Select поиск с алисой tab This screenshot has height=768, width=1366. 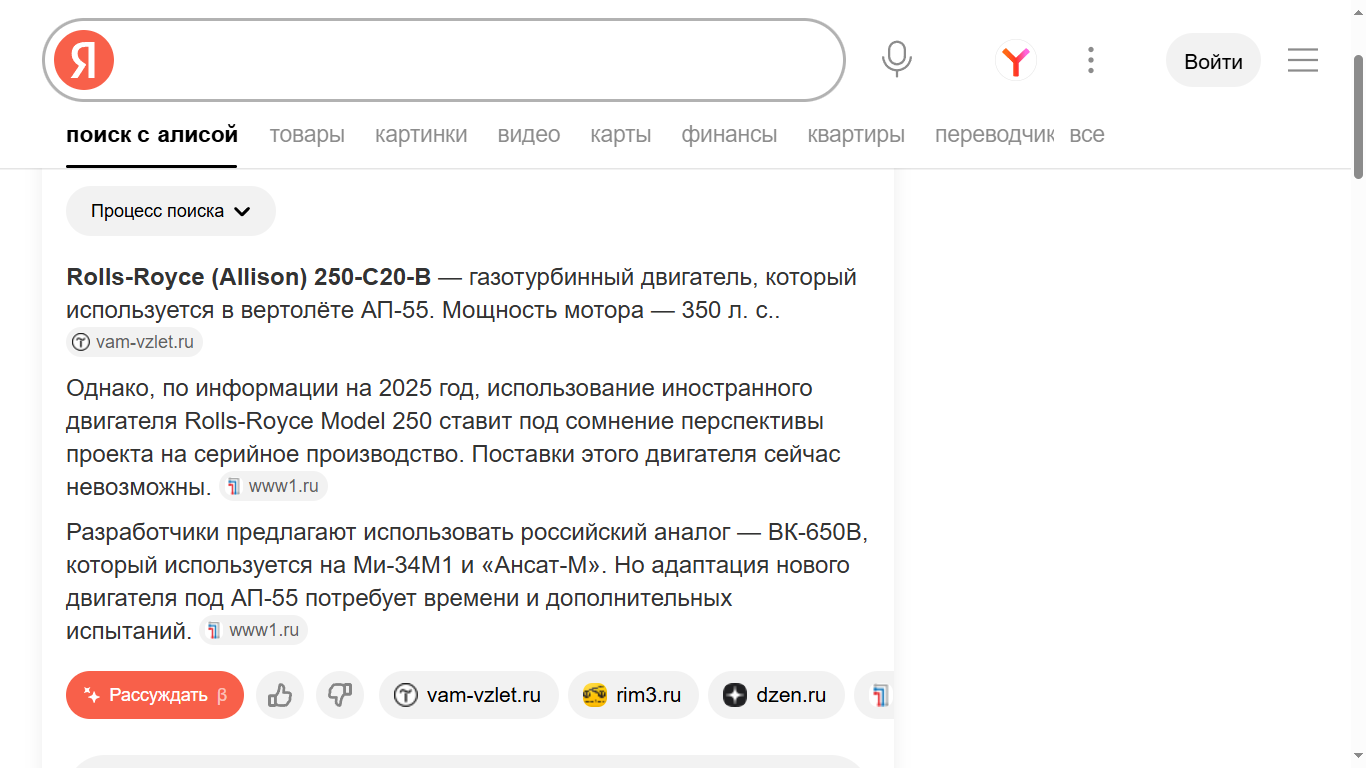[x=152, y=135]
